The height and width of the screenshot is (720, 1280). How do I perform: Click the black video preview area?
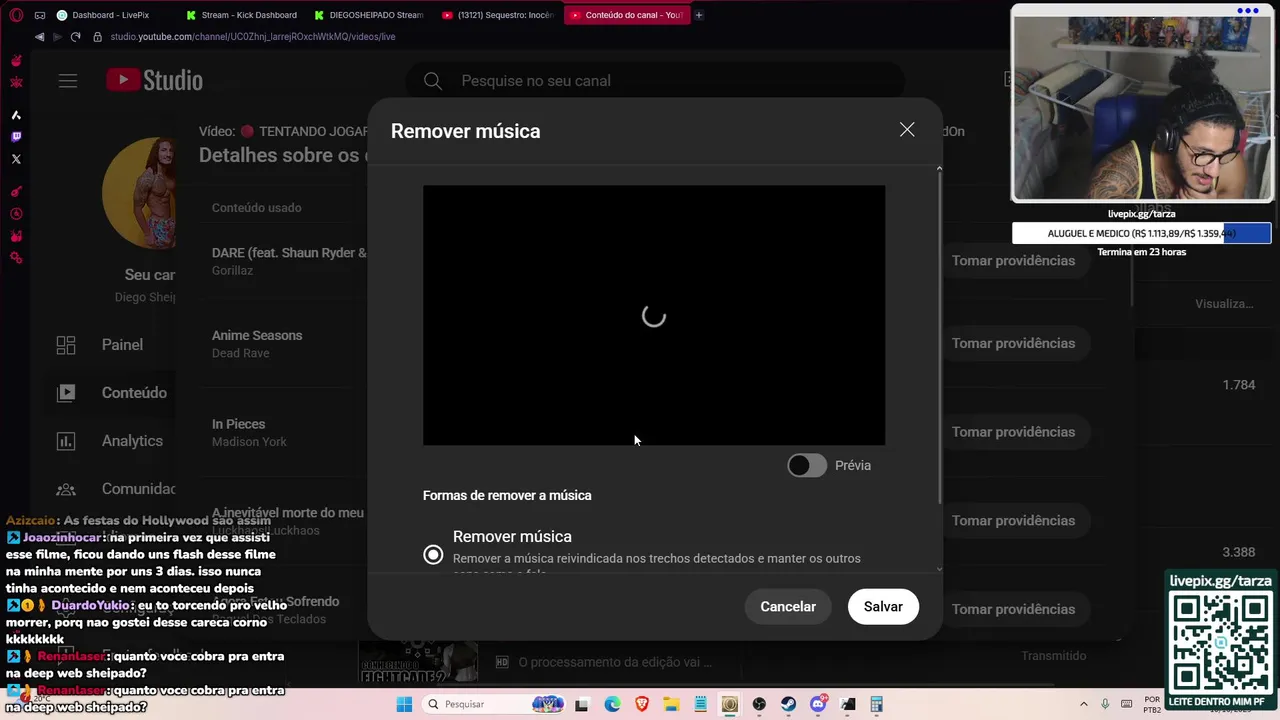point(654,315)
